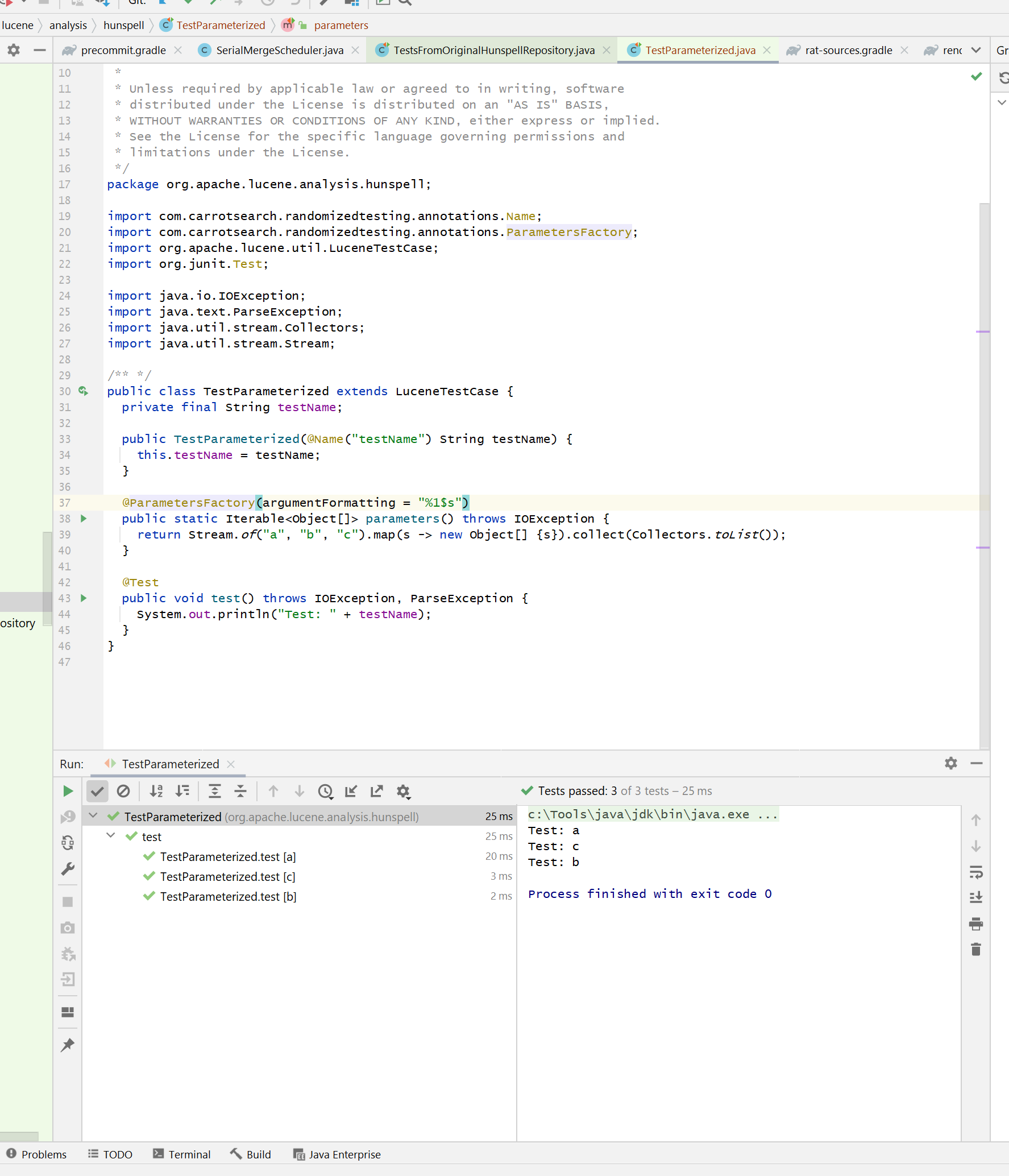1009x1176 pixels.
Task: Open project panel options gear
Action: pyautogui.click(x=14, y=50)
